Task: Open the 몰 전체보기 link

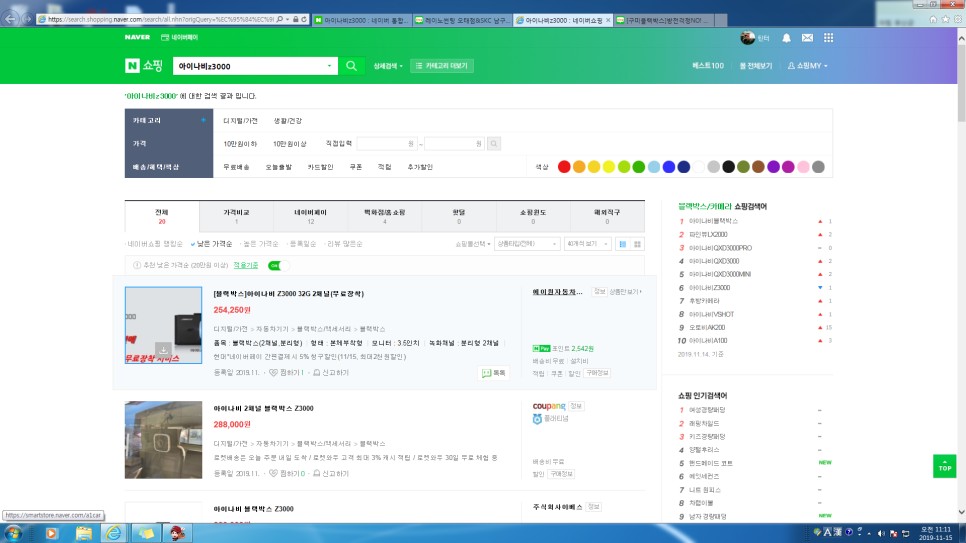Action: pyautogui.click(x=755, y=66)
